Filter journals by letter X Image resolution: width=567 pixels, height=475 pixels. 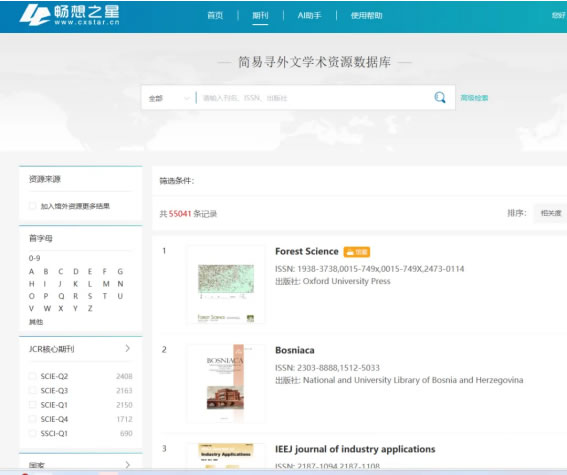pos(61,309)
